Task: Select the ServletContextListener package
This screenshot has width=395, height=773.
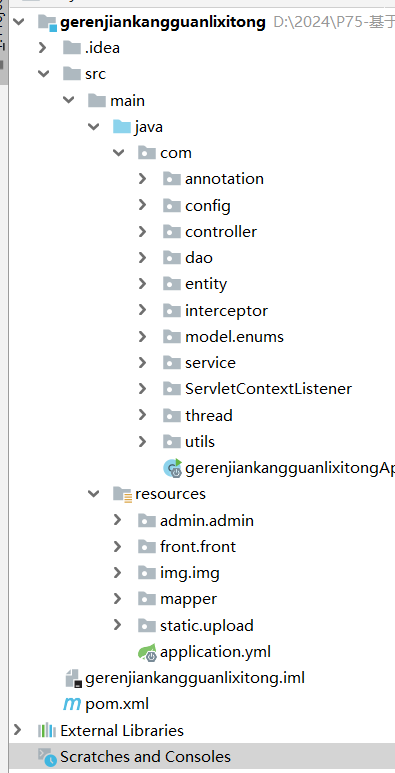Action: 268,388
